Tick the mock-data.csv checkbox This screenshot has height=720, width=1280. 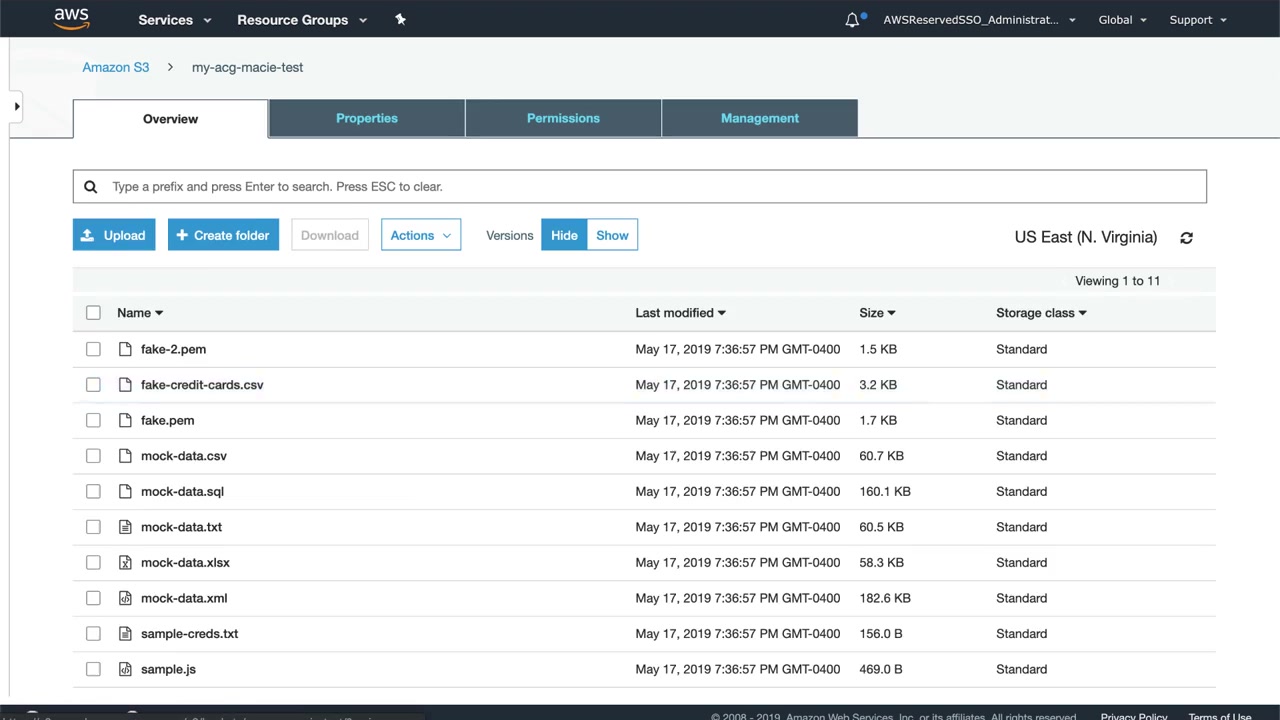point(93,456)
